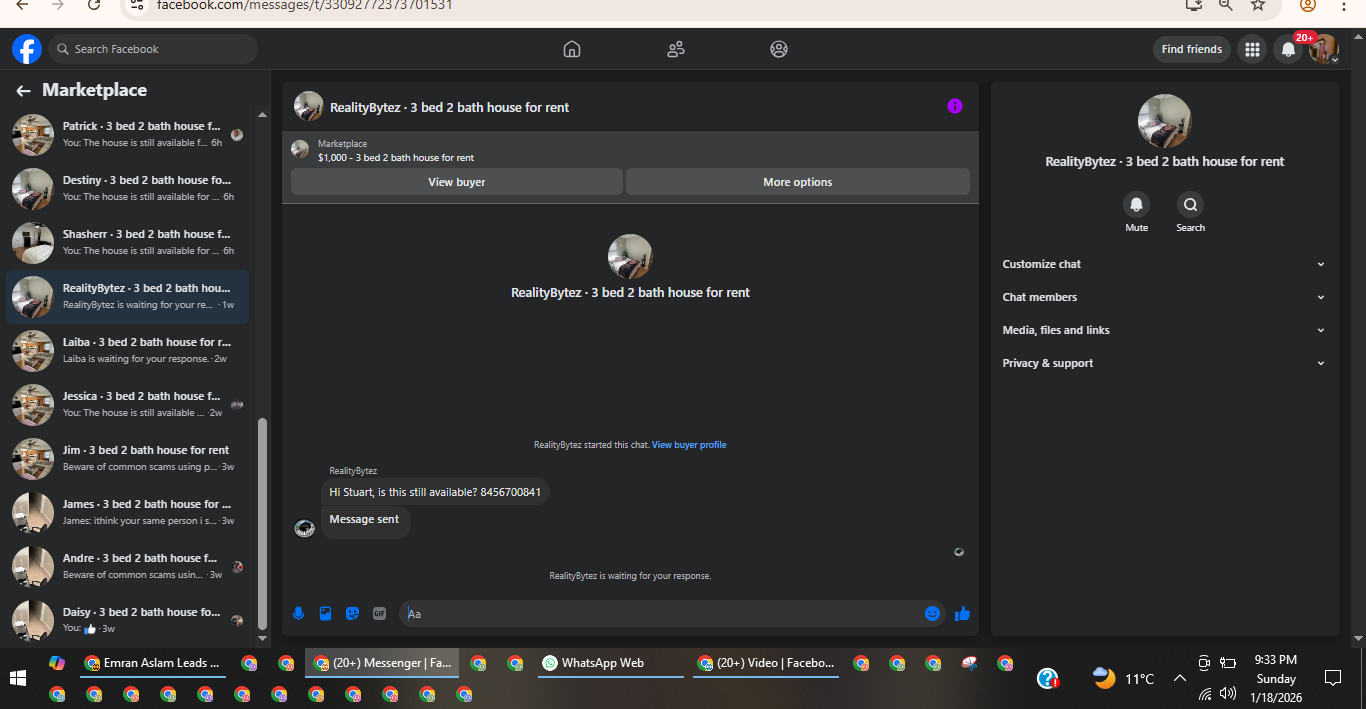Open the Windows Start button
This screenshot has height=709, width=1366.
click(x=17, y=678)
